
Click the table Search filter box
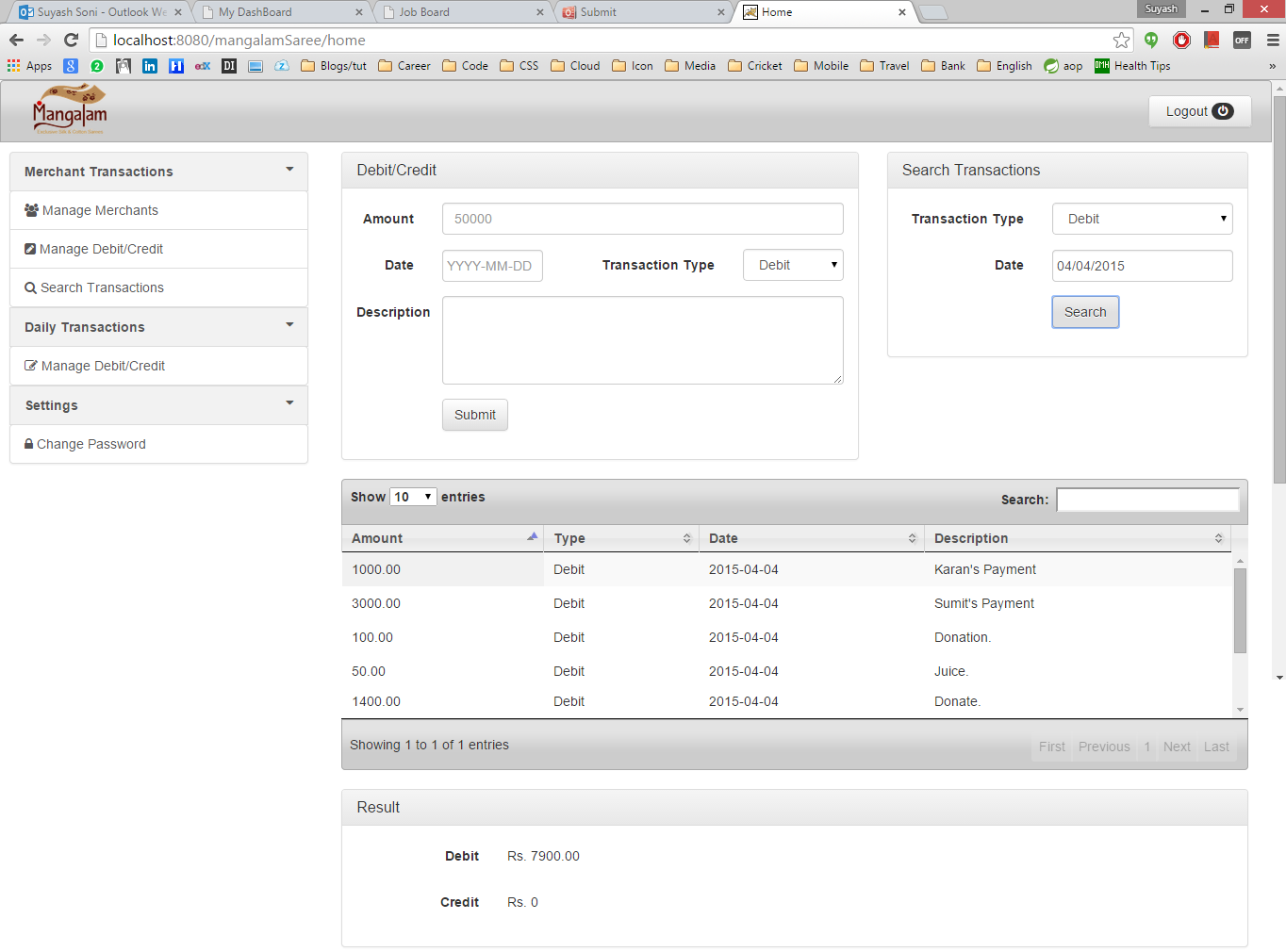(x=1148, y=500)
